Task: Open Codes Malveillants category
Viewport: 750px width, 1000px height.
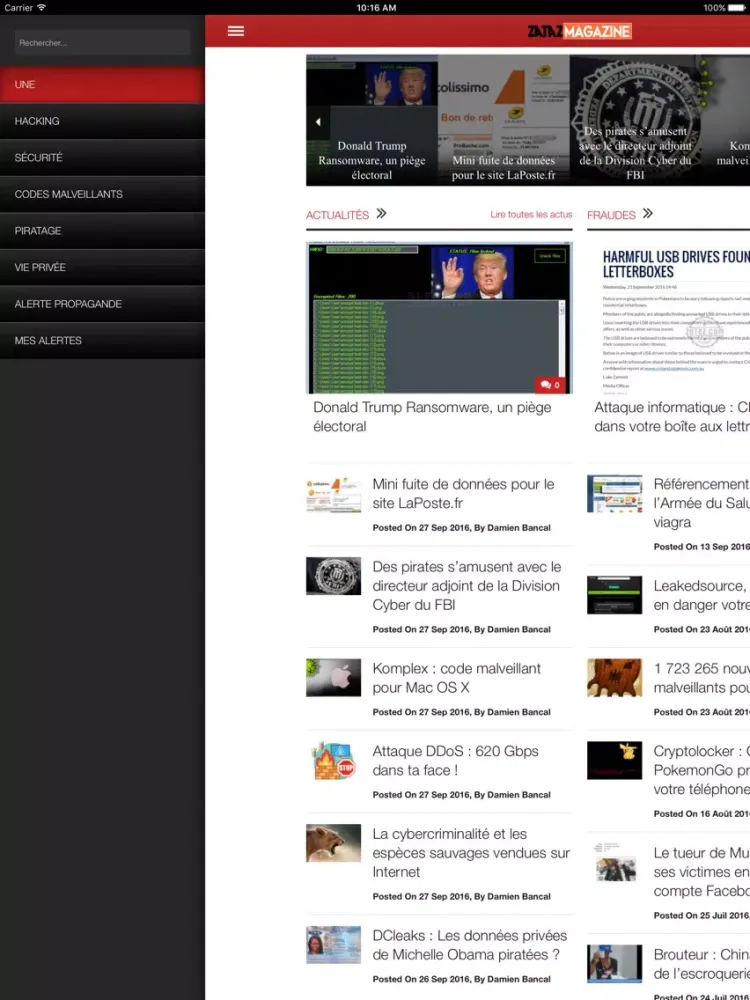Action: pyautogui.click(x=102, y=194)
